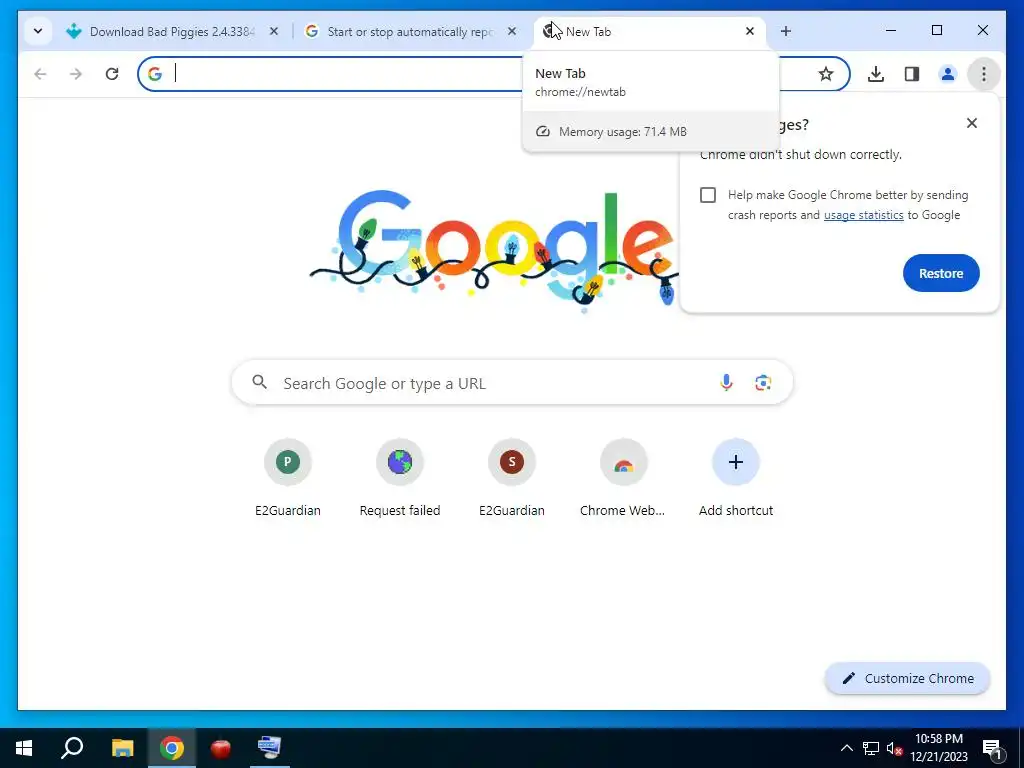Viewport: 1024px width, 768px height.
Task: Enable sending crash reports checkbox
Action: click(x=708, y=195)
